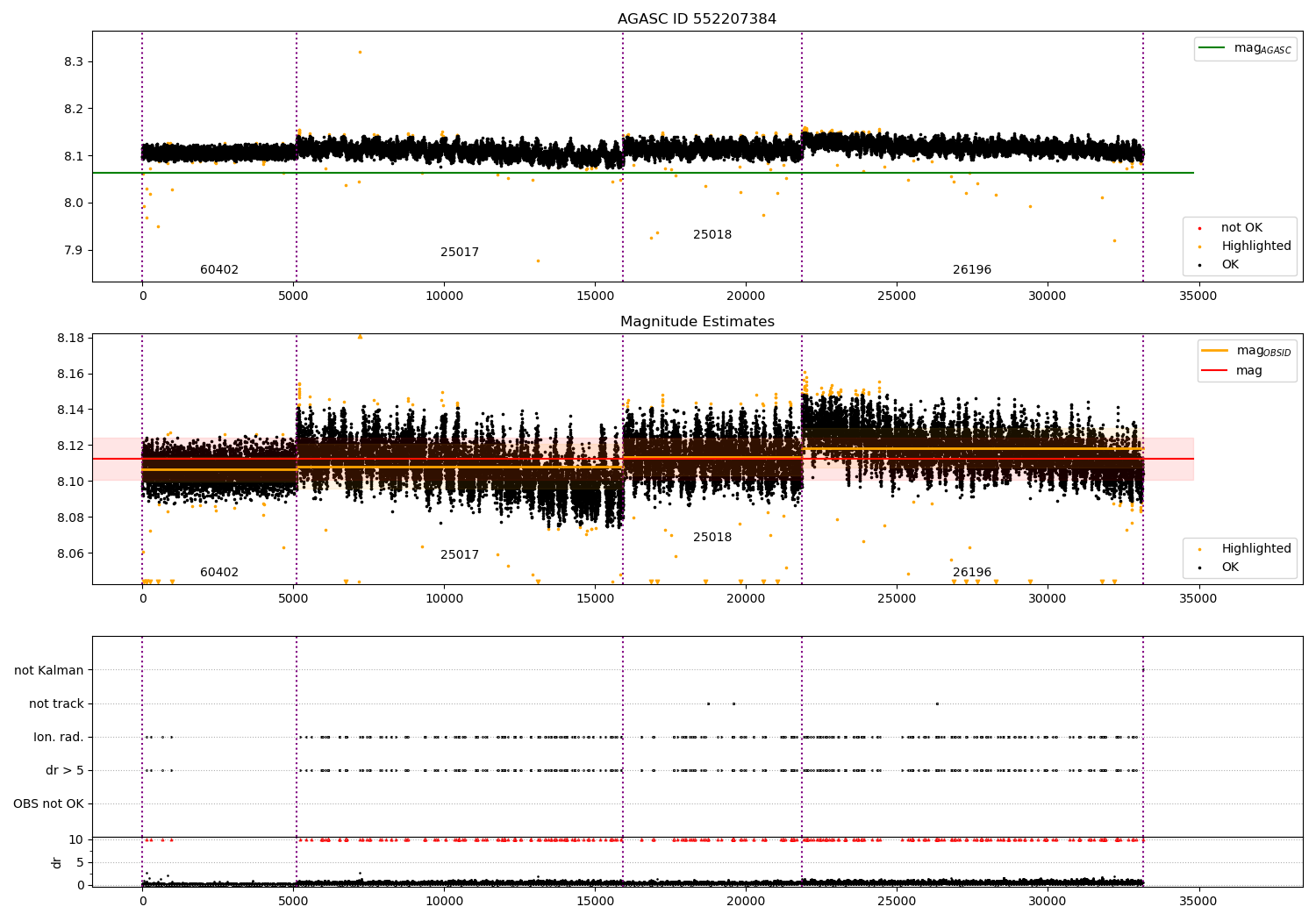Click obsid label 25018 in middle plot
The image size is (1316, 921).
coord(712,538)
